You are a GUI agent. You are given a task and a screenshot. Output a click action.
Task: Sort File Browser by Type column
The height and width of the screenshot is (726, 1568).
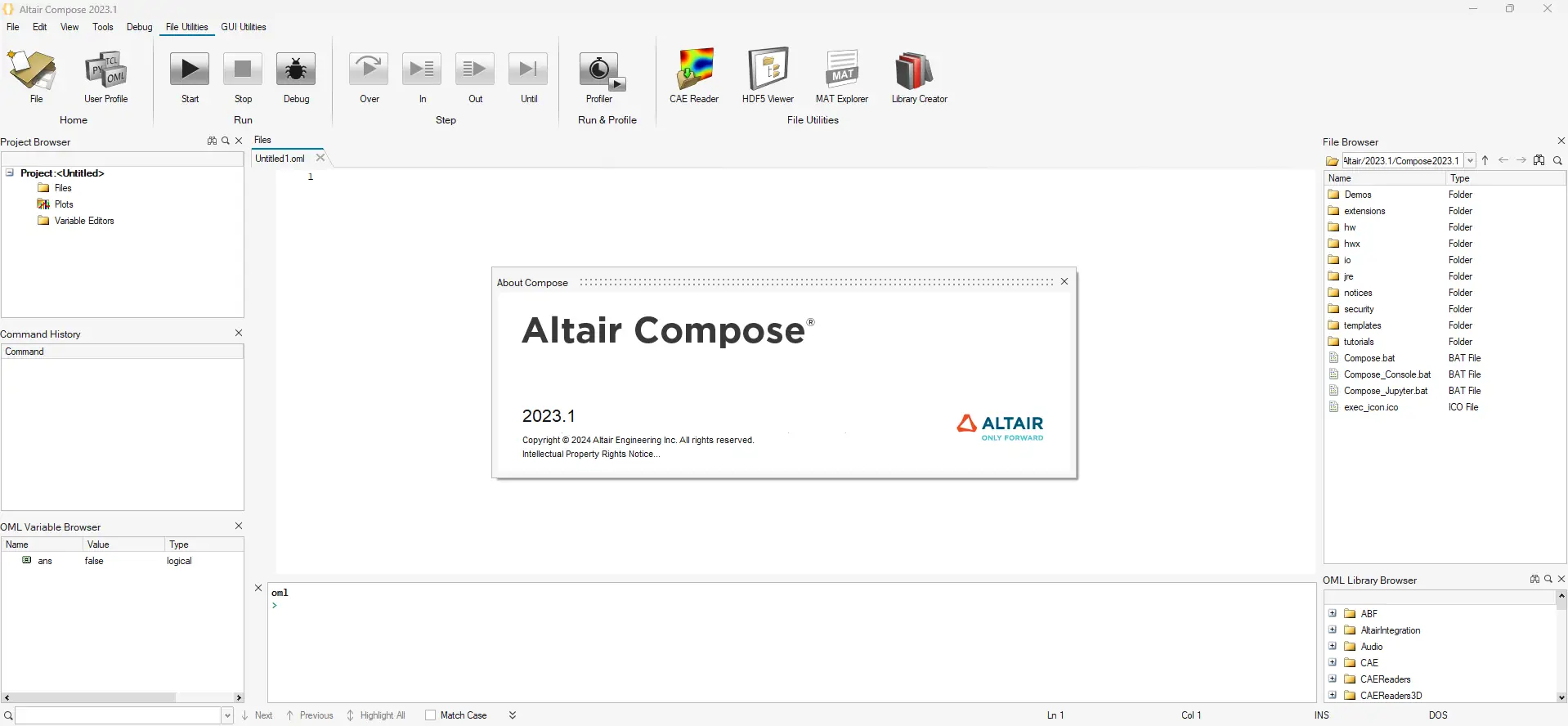pos(1504,178)
